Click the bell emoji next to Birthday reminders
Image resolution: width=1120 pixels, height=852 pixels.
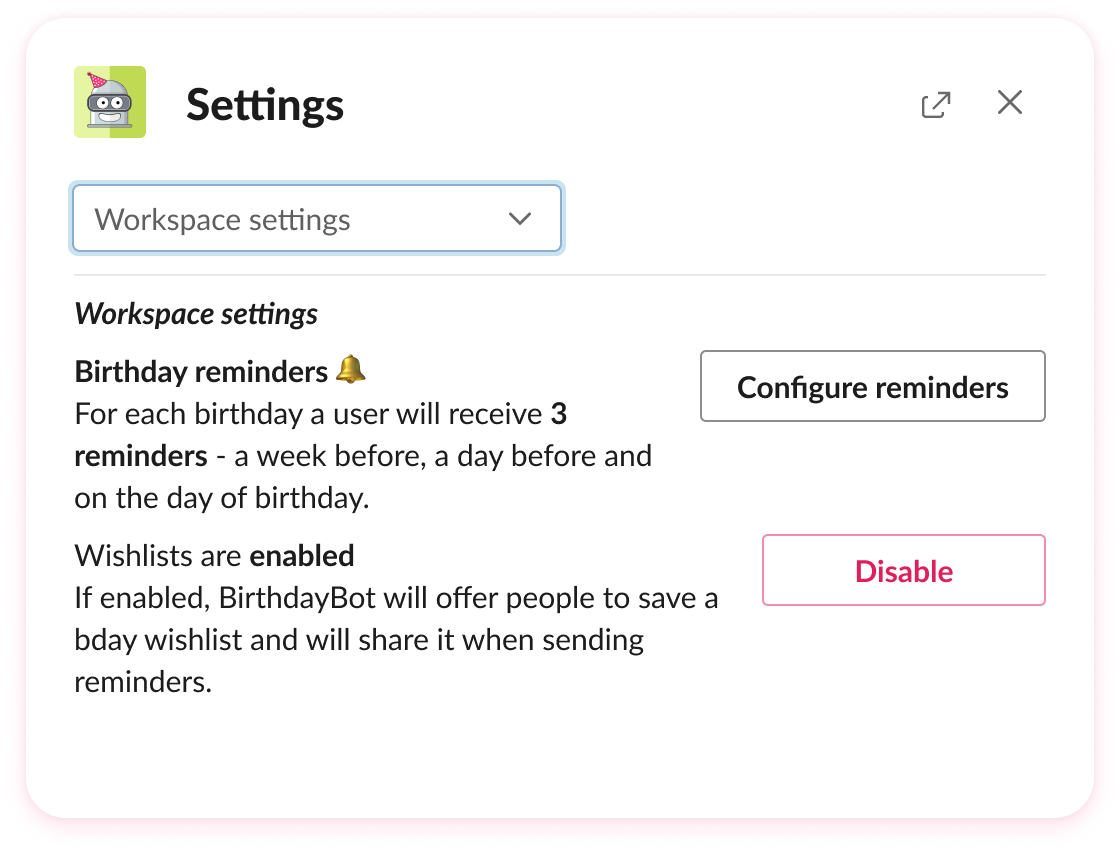[x=352, y=369]
